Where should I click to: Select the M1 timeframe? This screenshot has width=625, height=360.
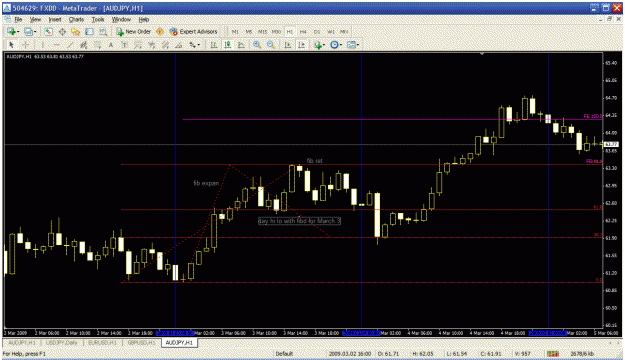pyautogui.click(x=235, y=31)
